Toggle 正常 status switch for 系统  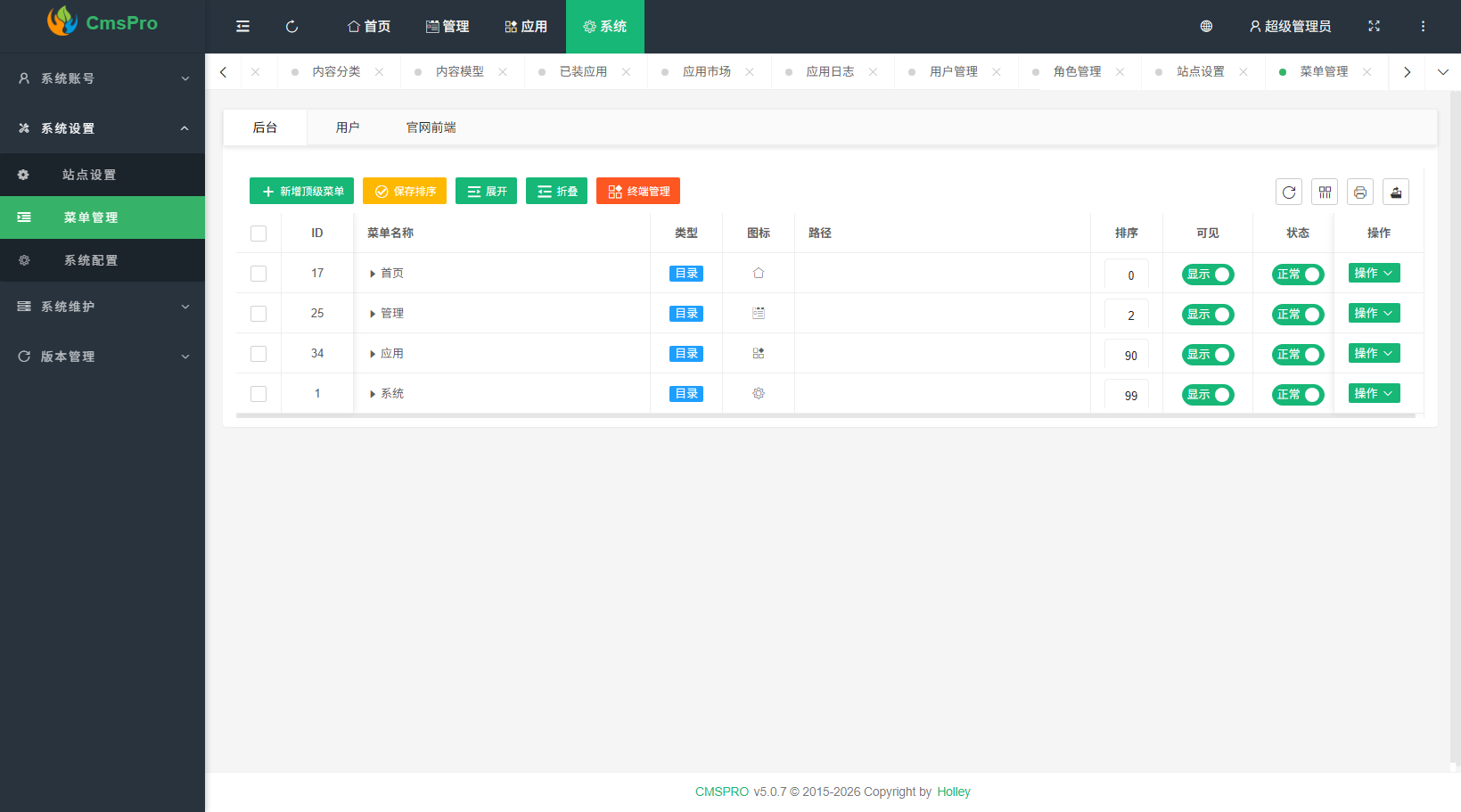tap(1298, 395)
